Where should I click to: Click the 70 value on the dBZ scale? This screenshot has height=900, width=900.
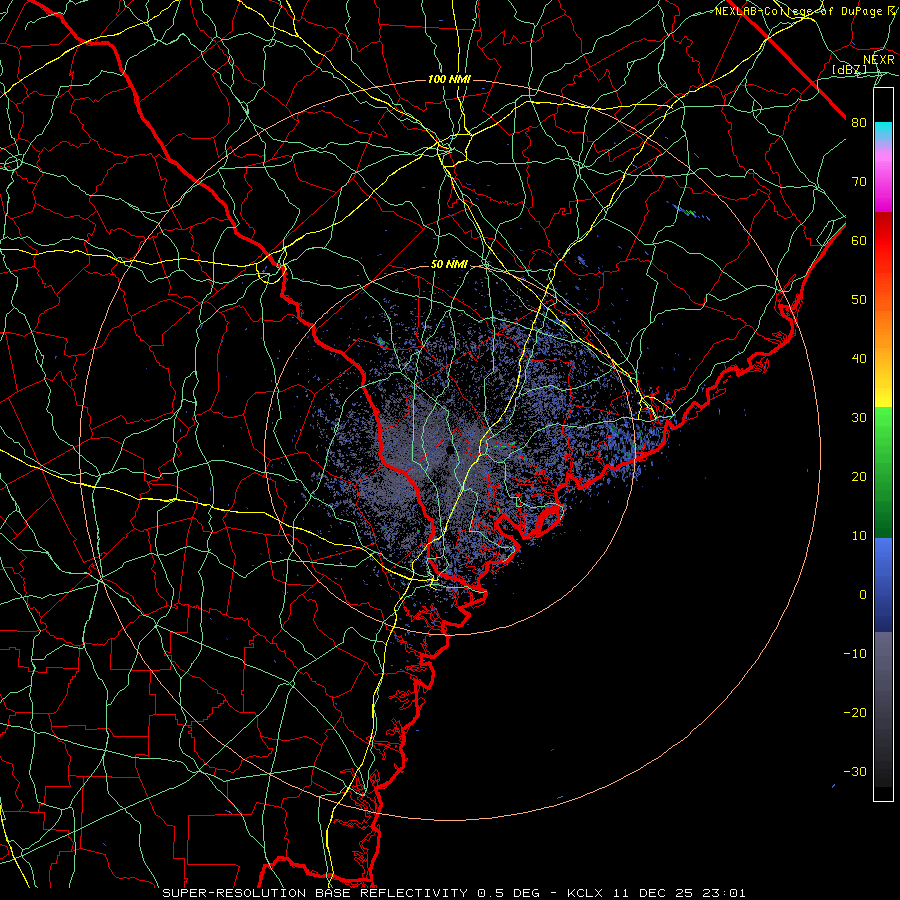coord(859,181)
